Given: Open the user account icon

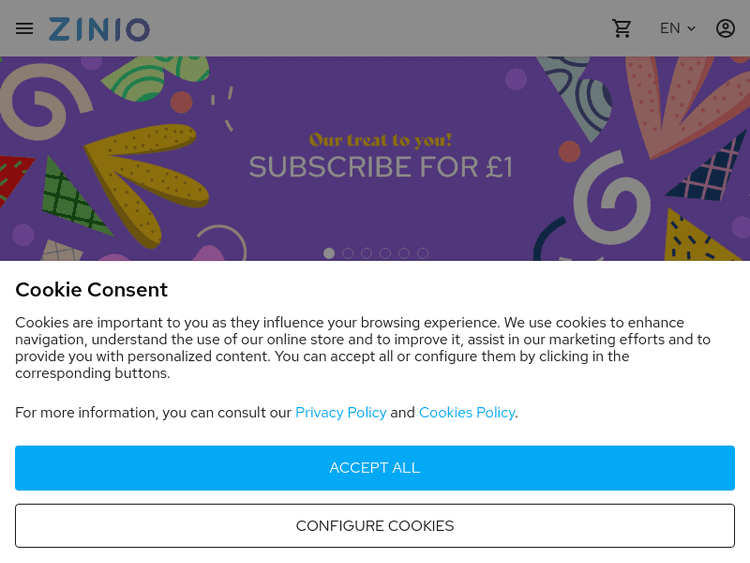Looking at the screenshot, I should pos(725,28).
